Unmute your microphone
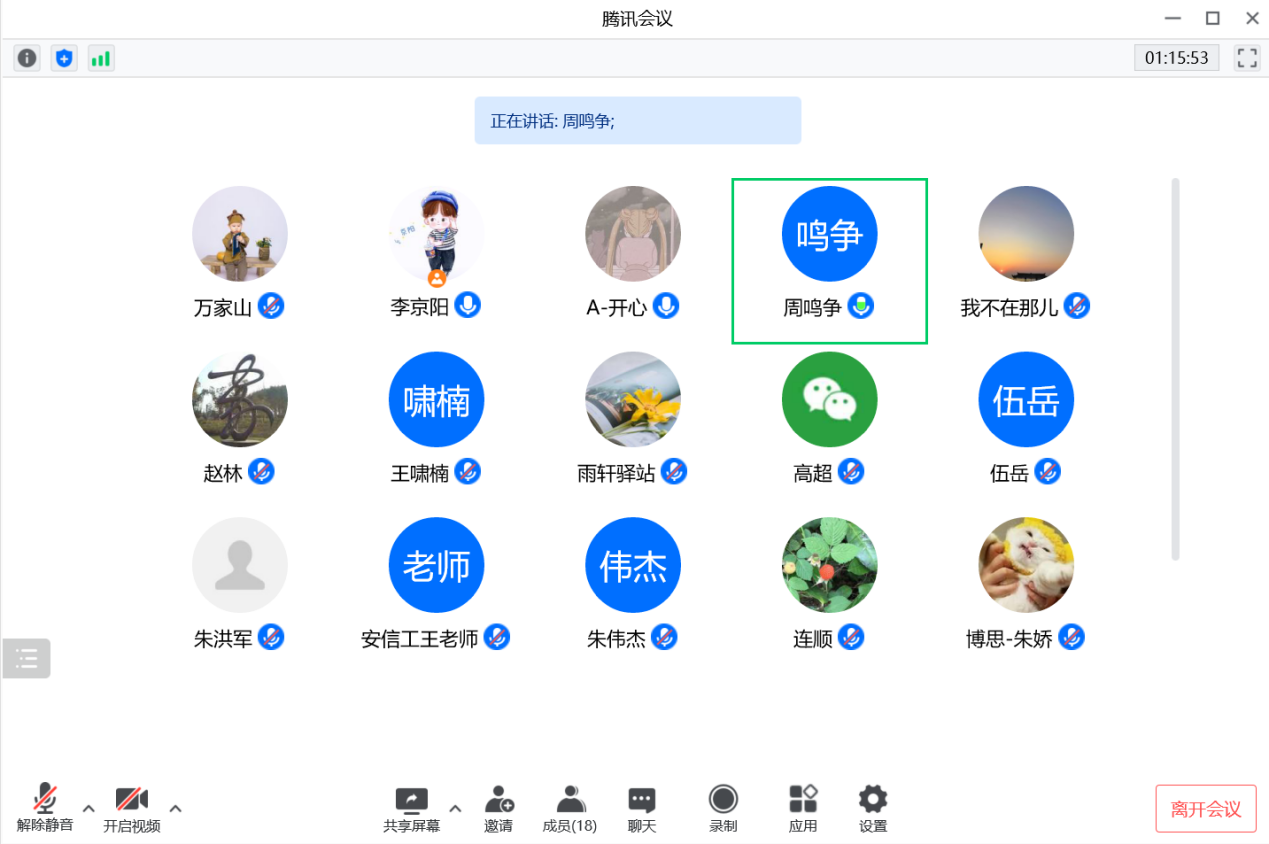1269x844 pixels. click(44, 808)
